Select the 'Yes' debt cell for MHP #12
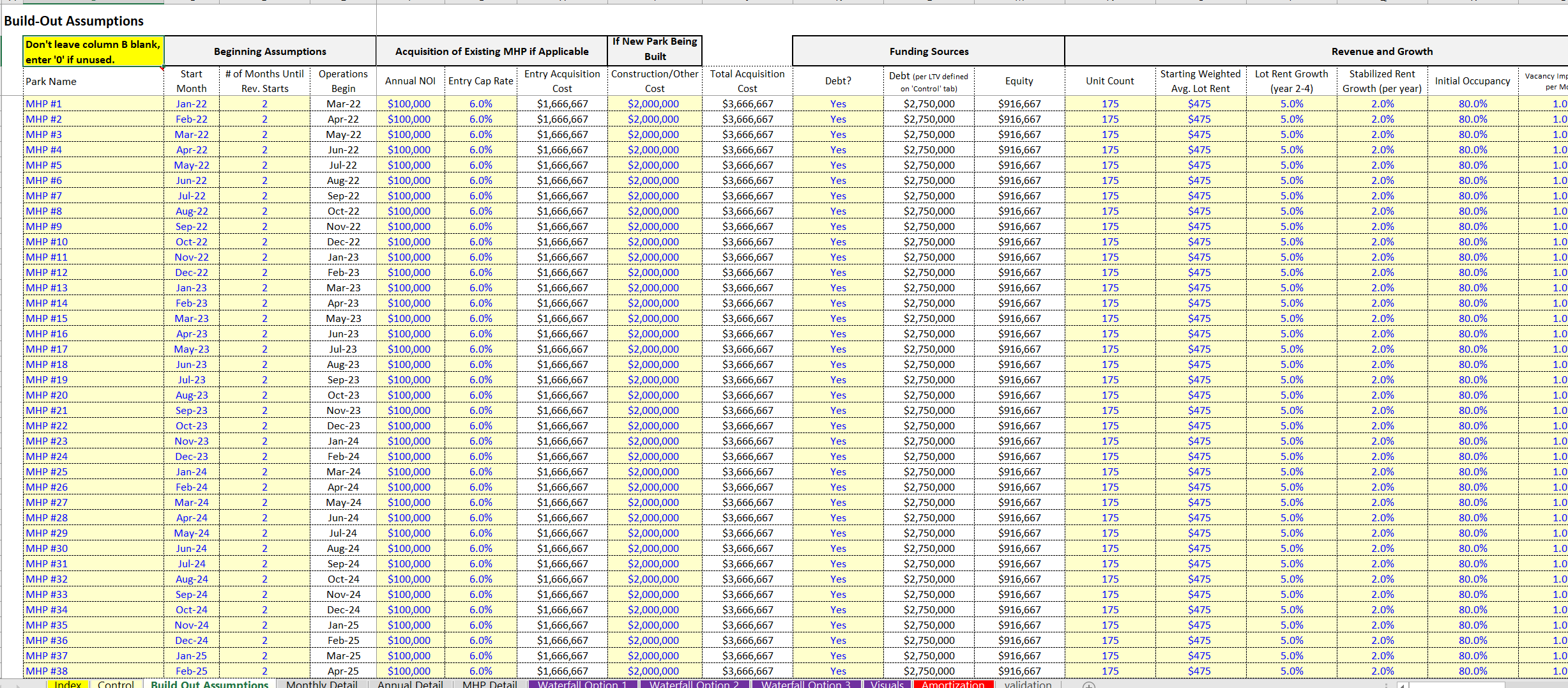The image size is (1568, 688). [x=838, y=272]
